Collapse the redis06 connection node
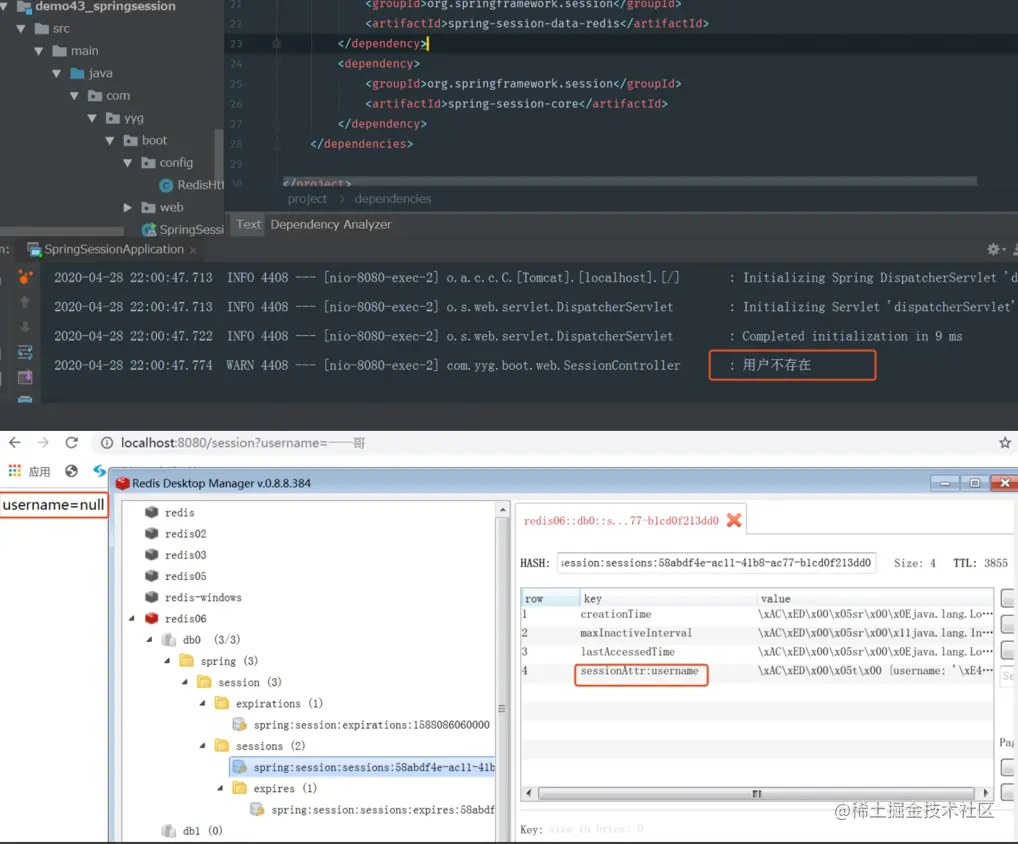The height and width of the screenshot is (844, 1018). (132, 619)
